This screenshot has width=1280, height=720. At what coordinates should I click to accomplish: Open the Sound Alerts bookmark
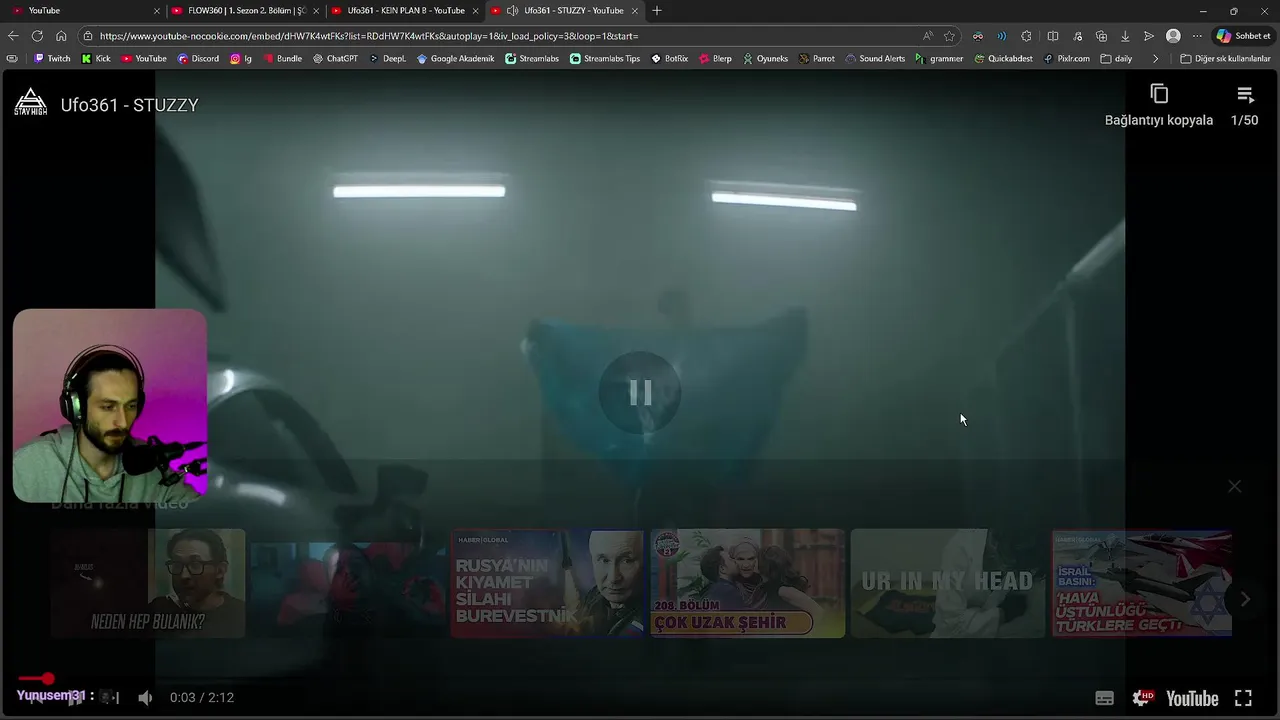pos(875,58)
